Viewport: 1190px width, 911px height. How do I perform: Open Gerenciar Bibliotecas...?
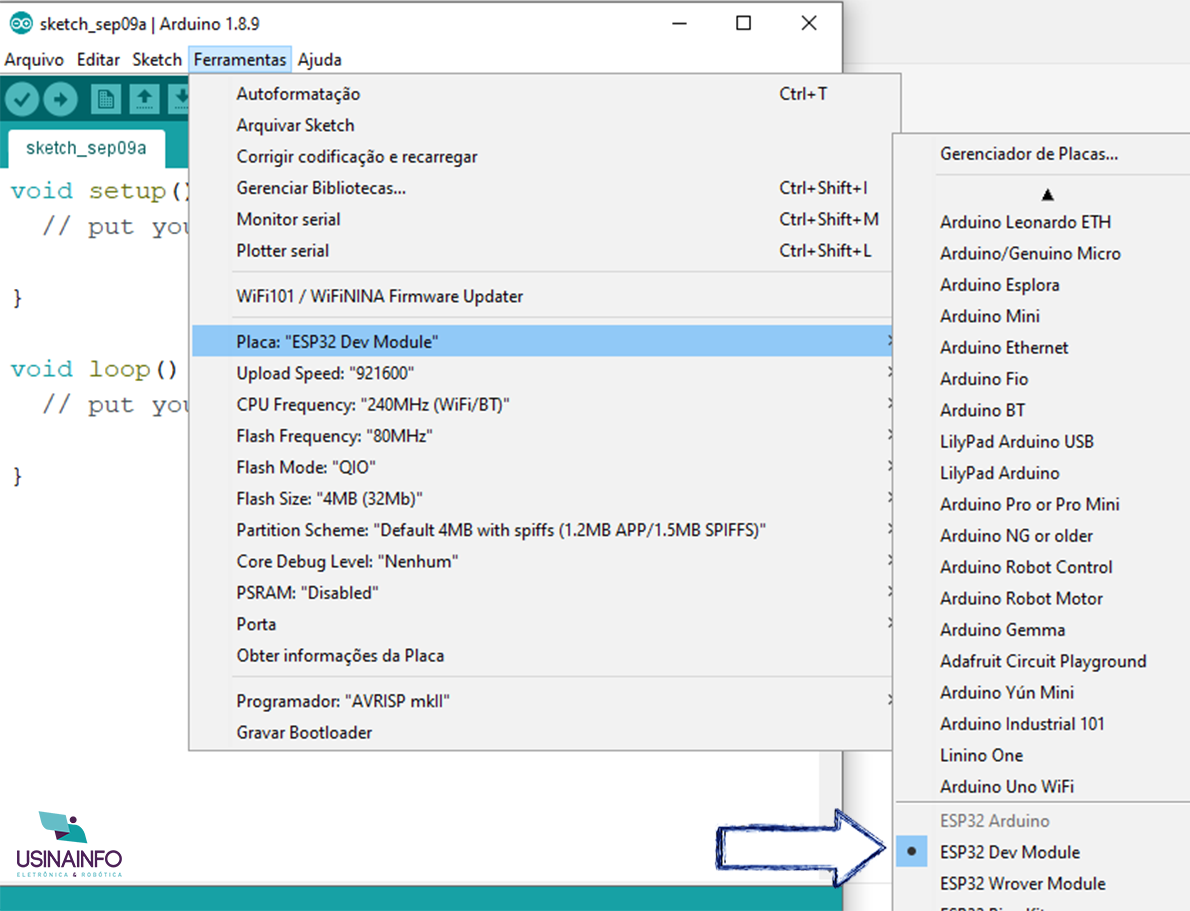click(541, 188)
